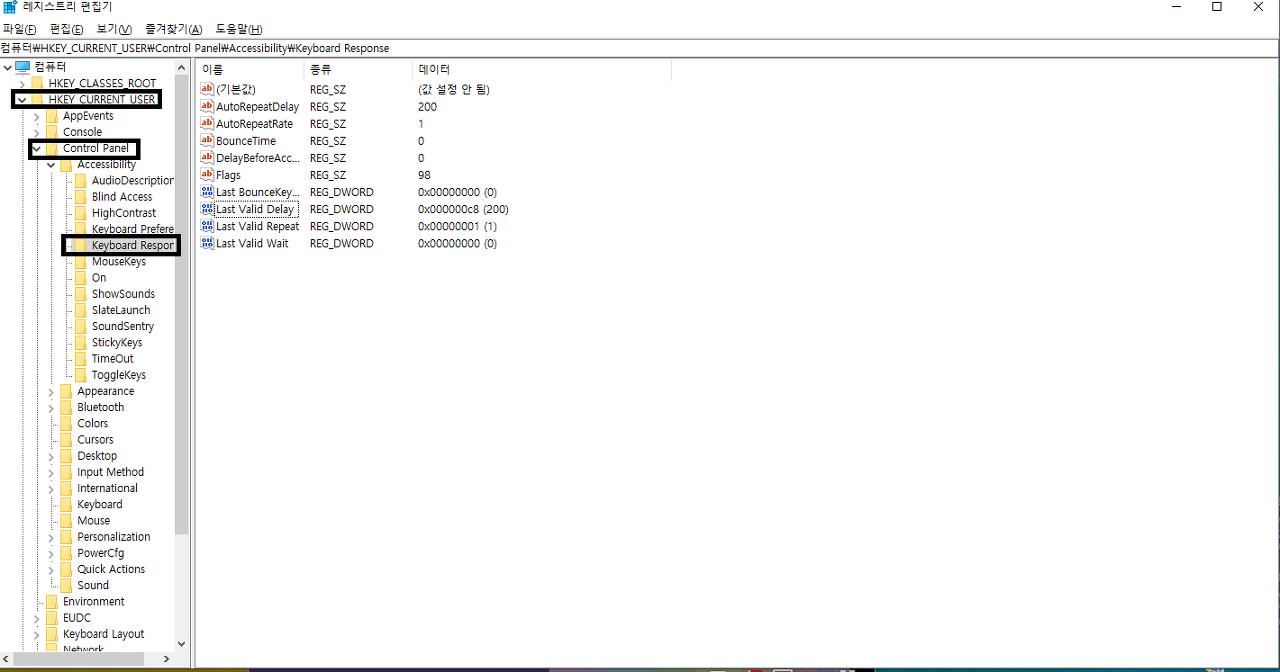Select the Keyboard Response key

(132, 245)
